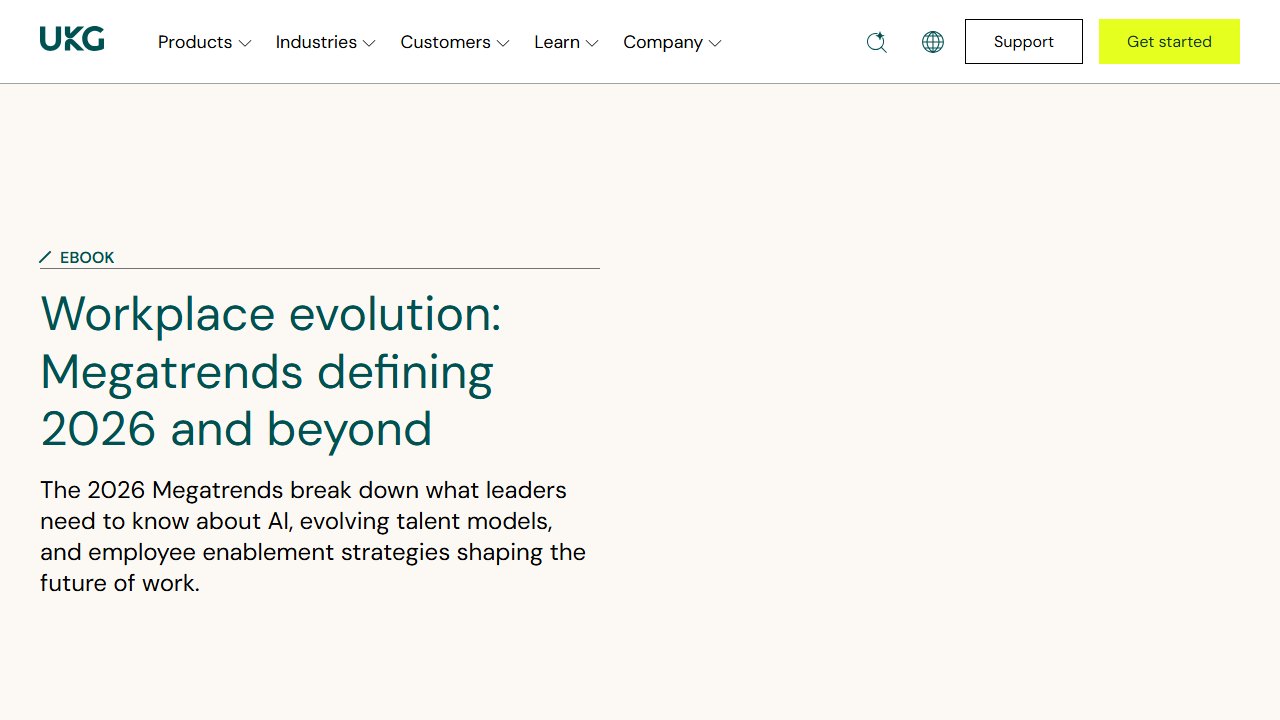Expand the Company dropdown menu

[672, 42]
